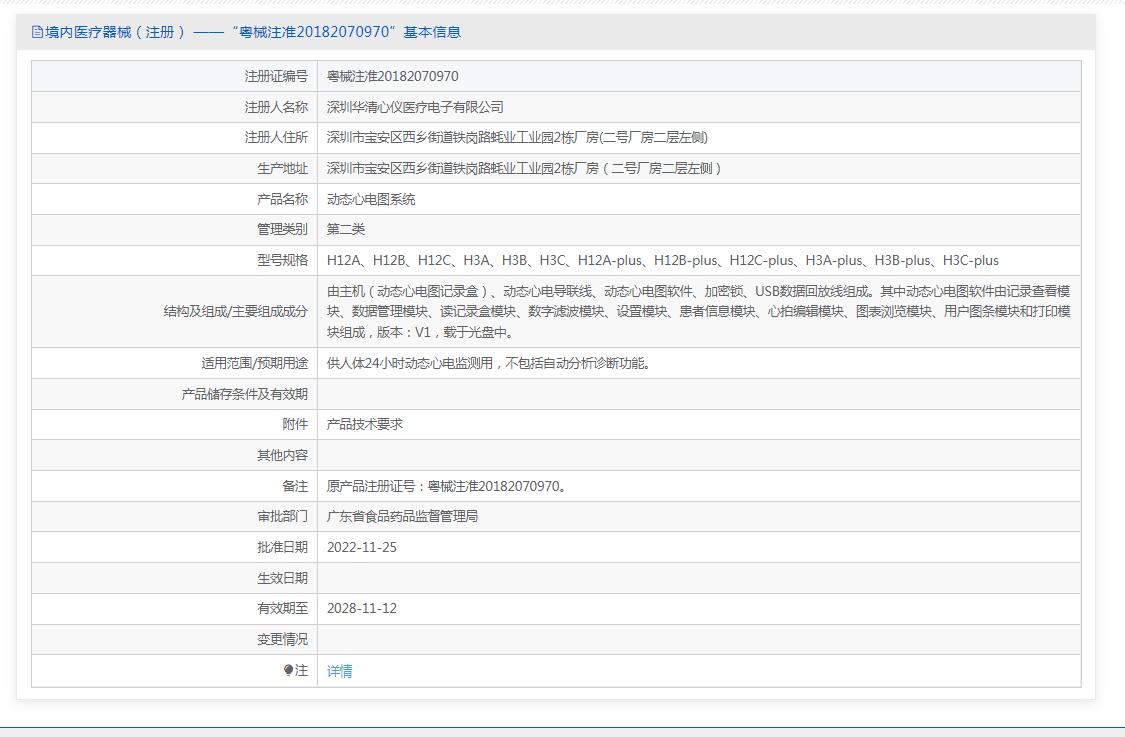Select the 第二类 management category value
Image resolution: width=1125 pixels, height=737 pixels.
pyautogui.click(x=346, y=229)
